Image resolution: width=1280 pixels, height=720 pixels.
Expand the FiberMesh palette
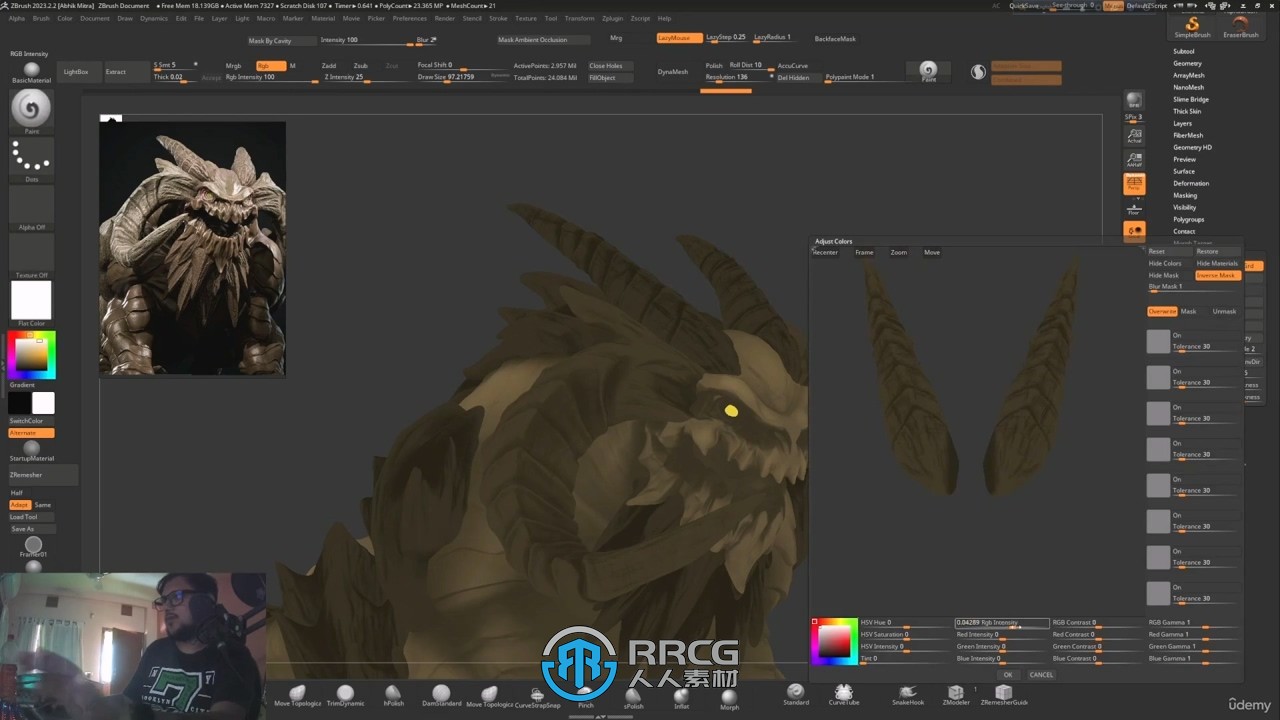tap(1188, 135)
